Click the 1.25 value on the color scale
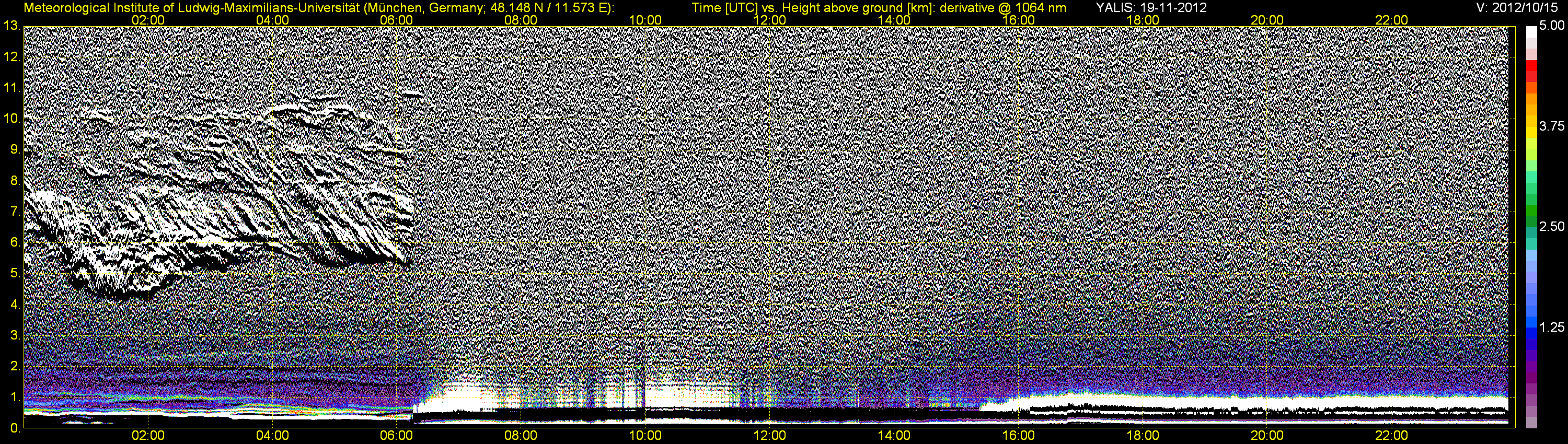This screenshot has height=444, width=1568. pos(1552,327)
